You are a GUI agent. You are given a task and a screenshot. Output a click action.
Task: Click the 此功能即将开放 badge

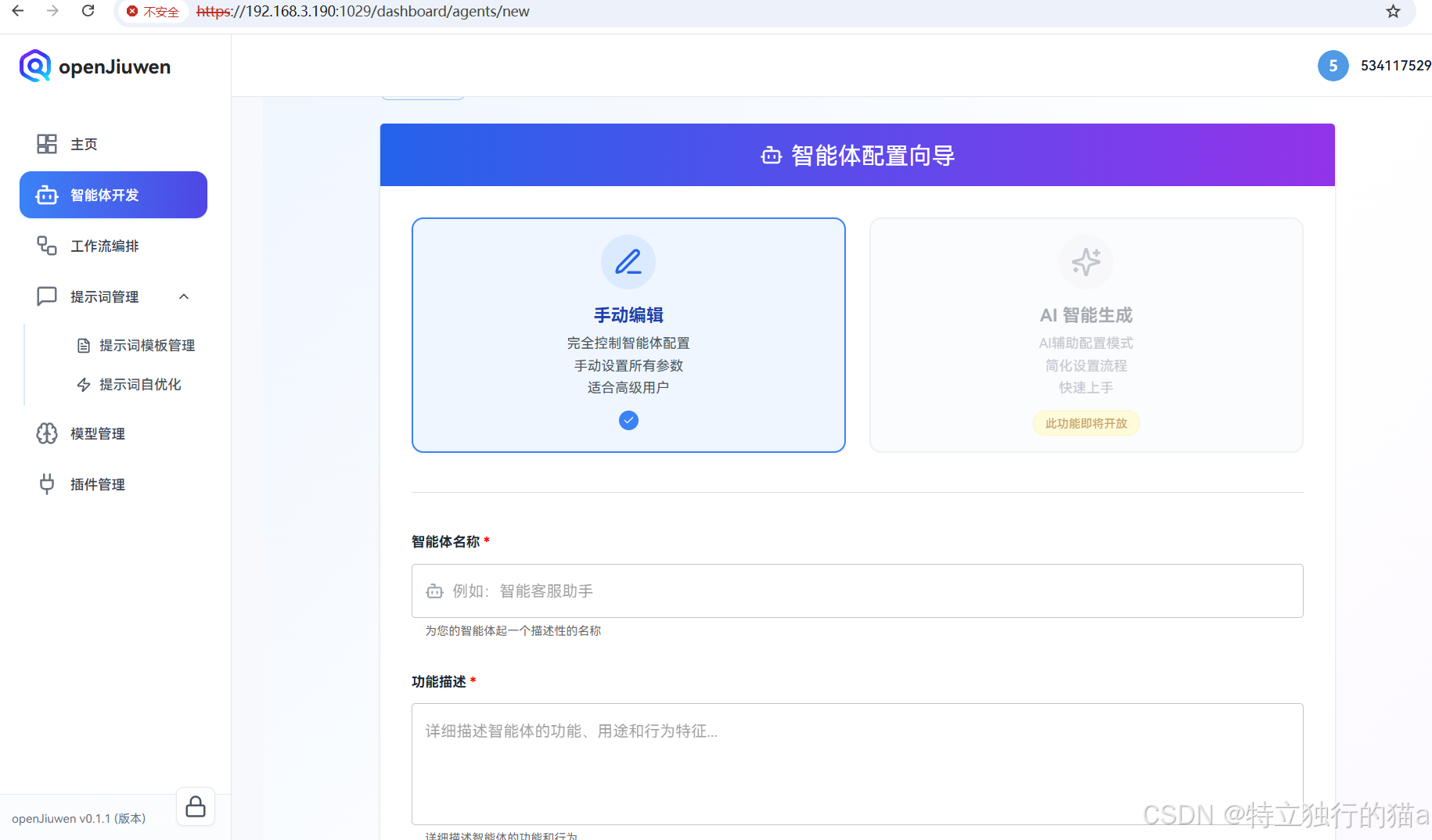1085,422
